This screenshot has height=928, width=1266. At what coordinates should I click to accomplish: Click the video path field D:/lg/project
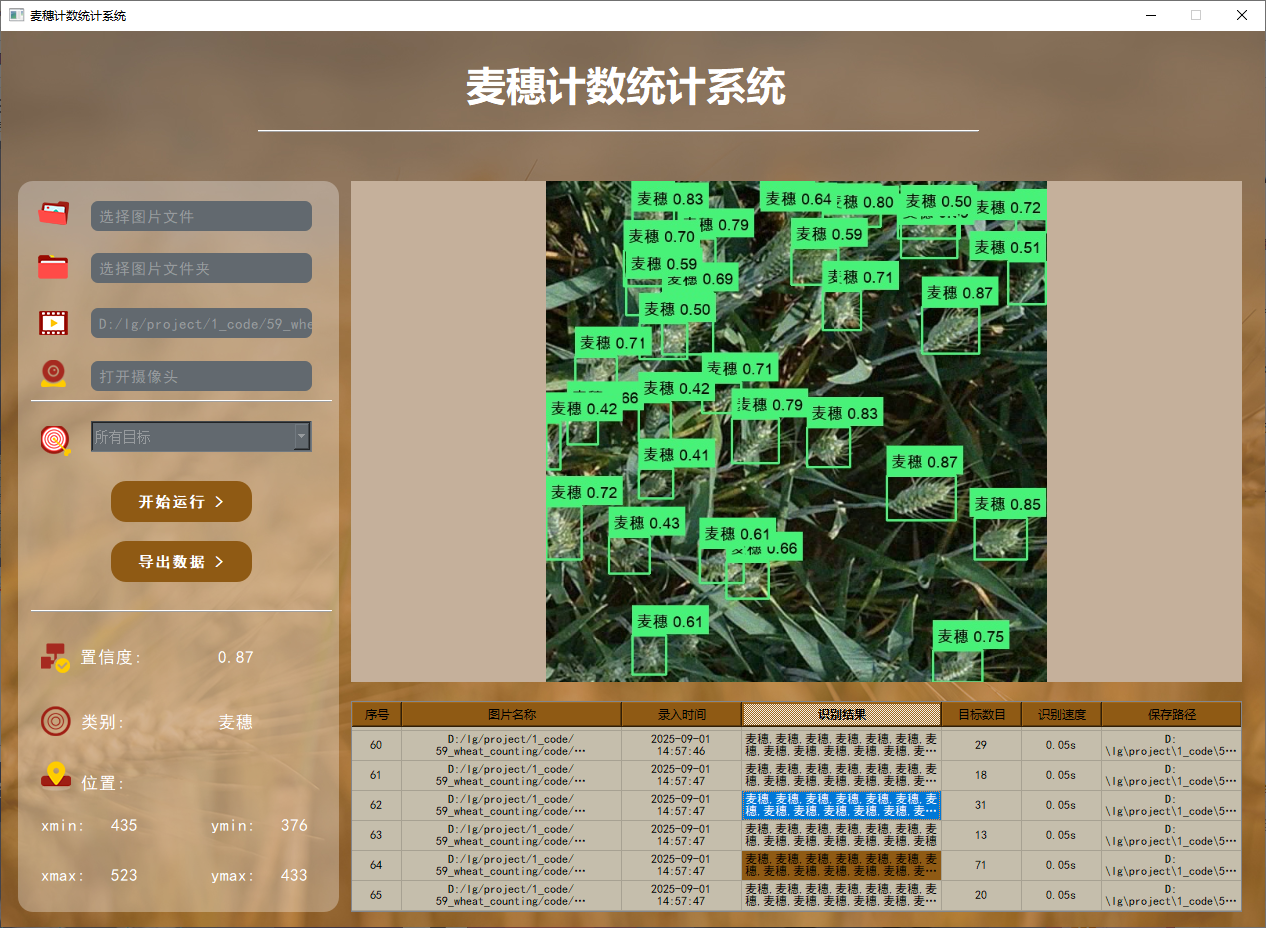coord(201,323)
